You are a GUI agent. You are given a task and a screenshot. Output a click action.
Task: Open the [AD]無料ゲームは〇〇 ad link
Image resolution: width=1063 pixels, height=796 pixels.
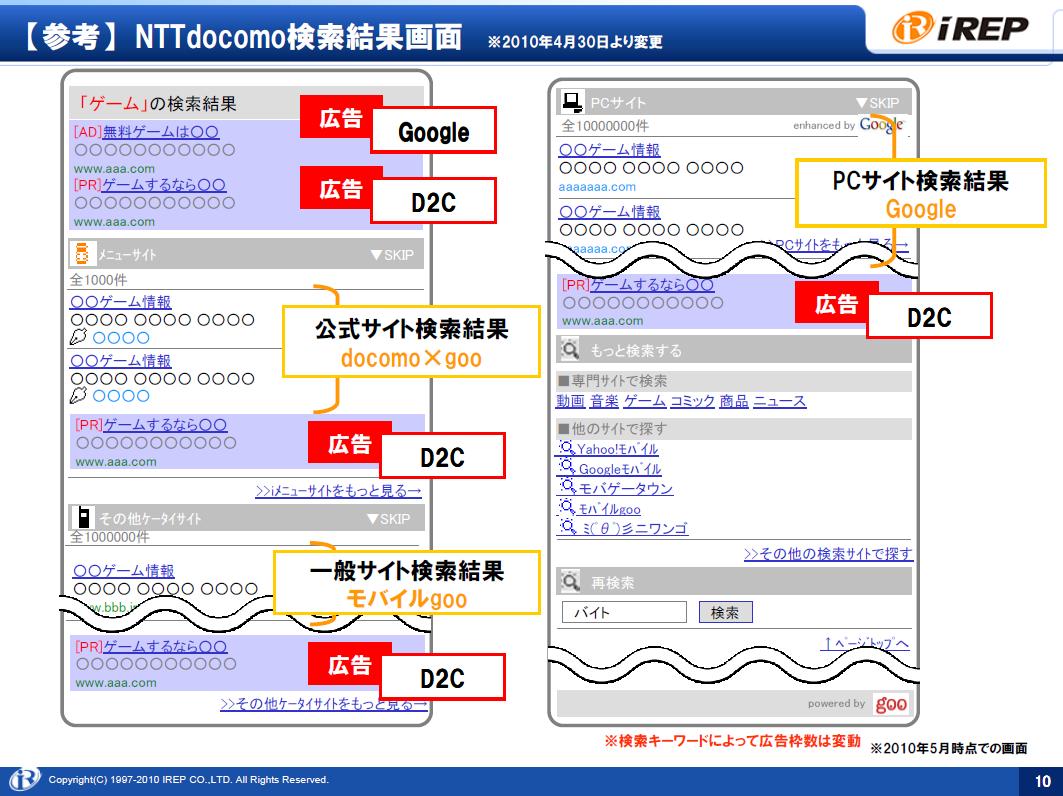146,132
